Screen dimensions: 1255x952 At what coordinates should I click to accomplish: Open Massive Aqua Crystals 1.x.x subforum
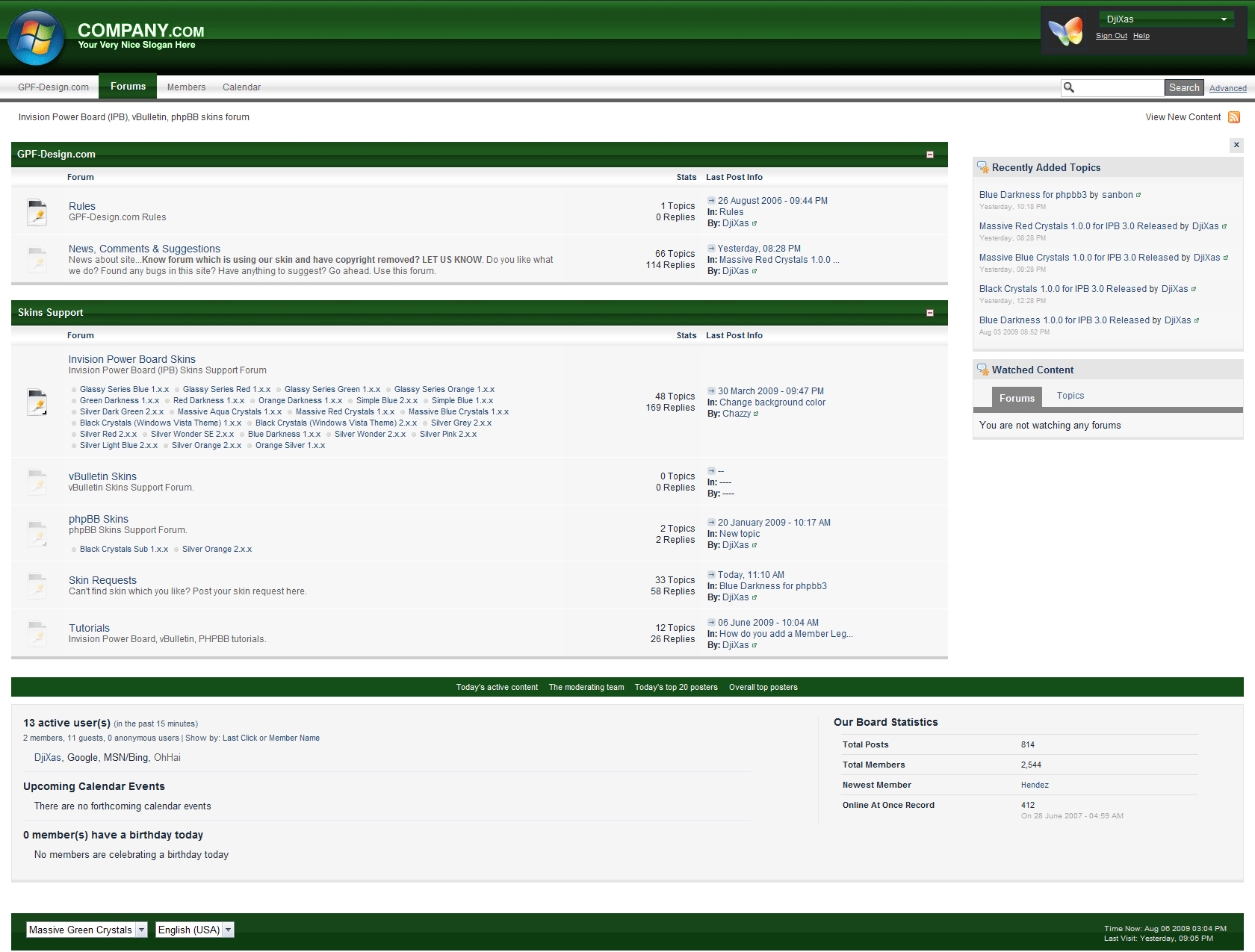coord(229,411)
